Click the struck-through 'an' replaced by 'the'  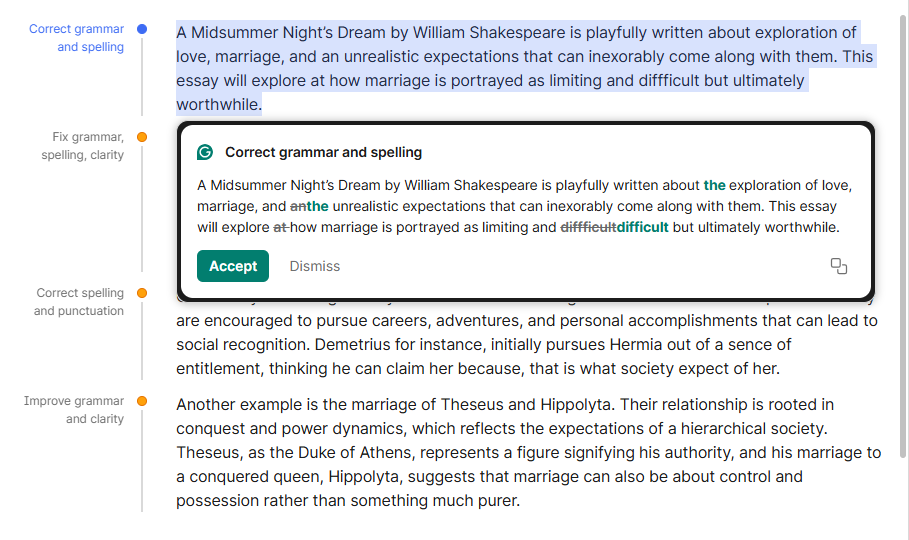(298, 206)
